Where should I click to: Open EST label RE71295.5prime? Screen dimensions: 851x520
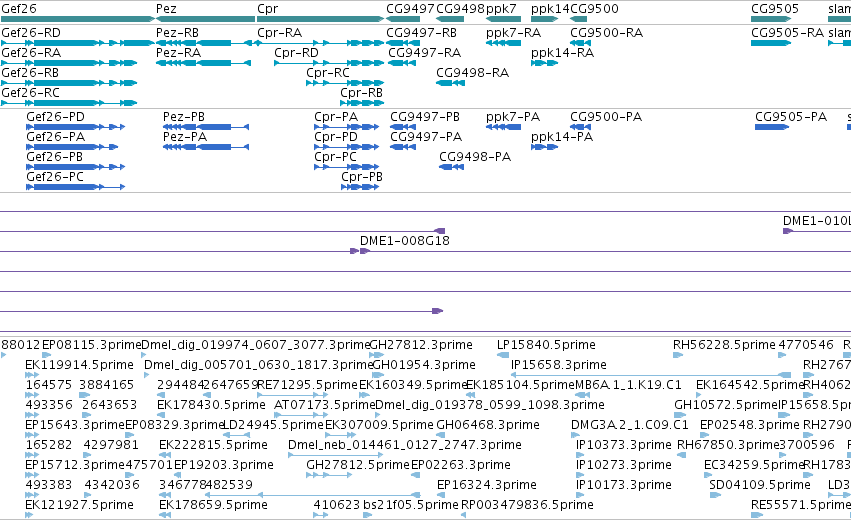coord(307,385)
